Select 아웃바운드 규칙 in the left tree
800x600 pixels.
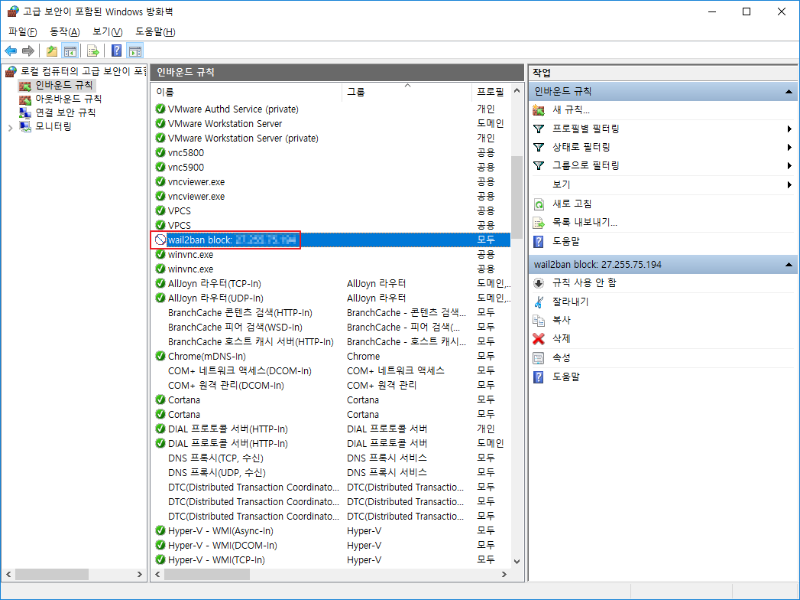pyautogui.click(x=68, y=99)
